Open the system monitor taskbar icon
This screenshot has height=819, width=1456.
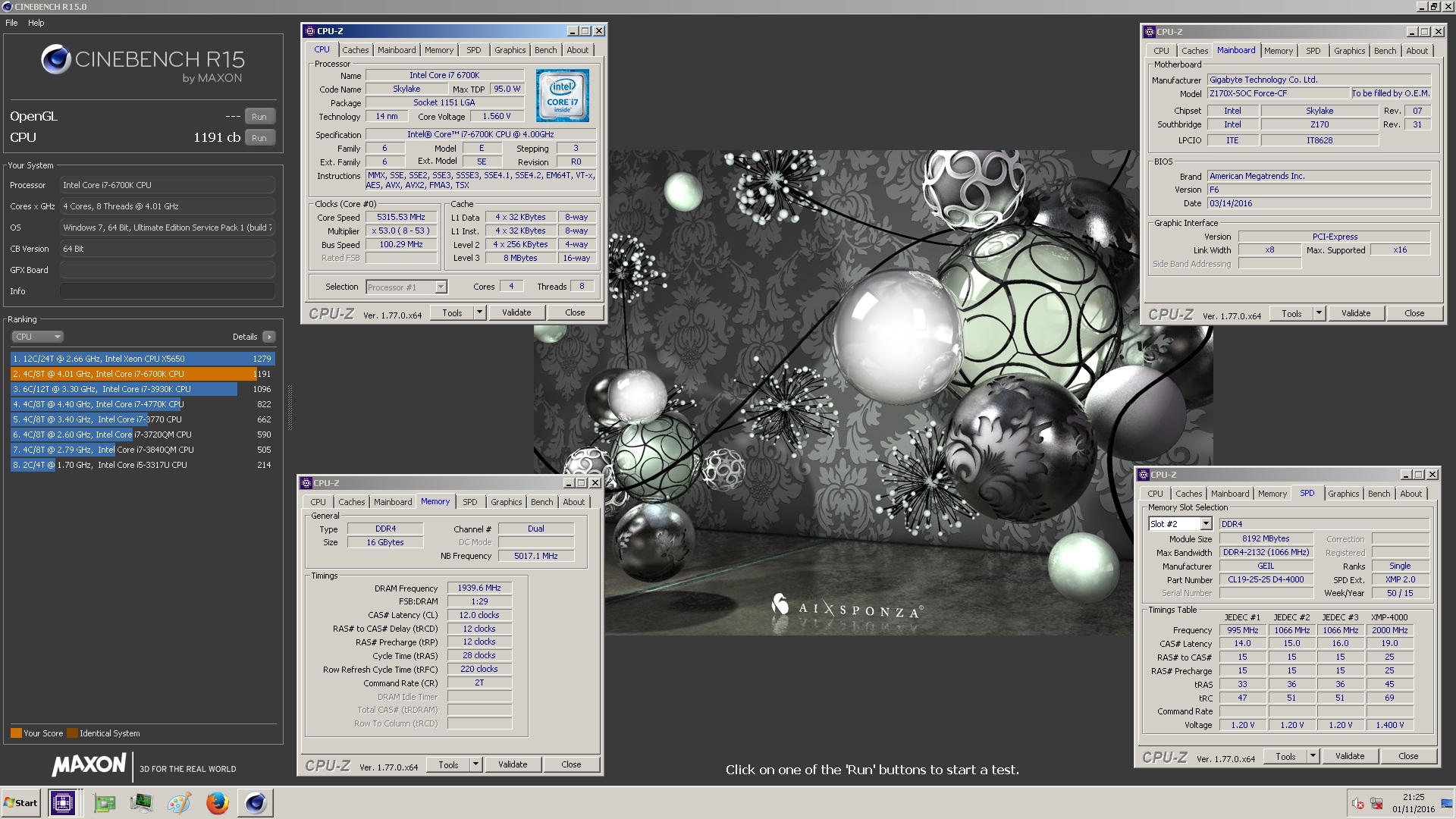pyautogui.click(x=141, y=803)
